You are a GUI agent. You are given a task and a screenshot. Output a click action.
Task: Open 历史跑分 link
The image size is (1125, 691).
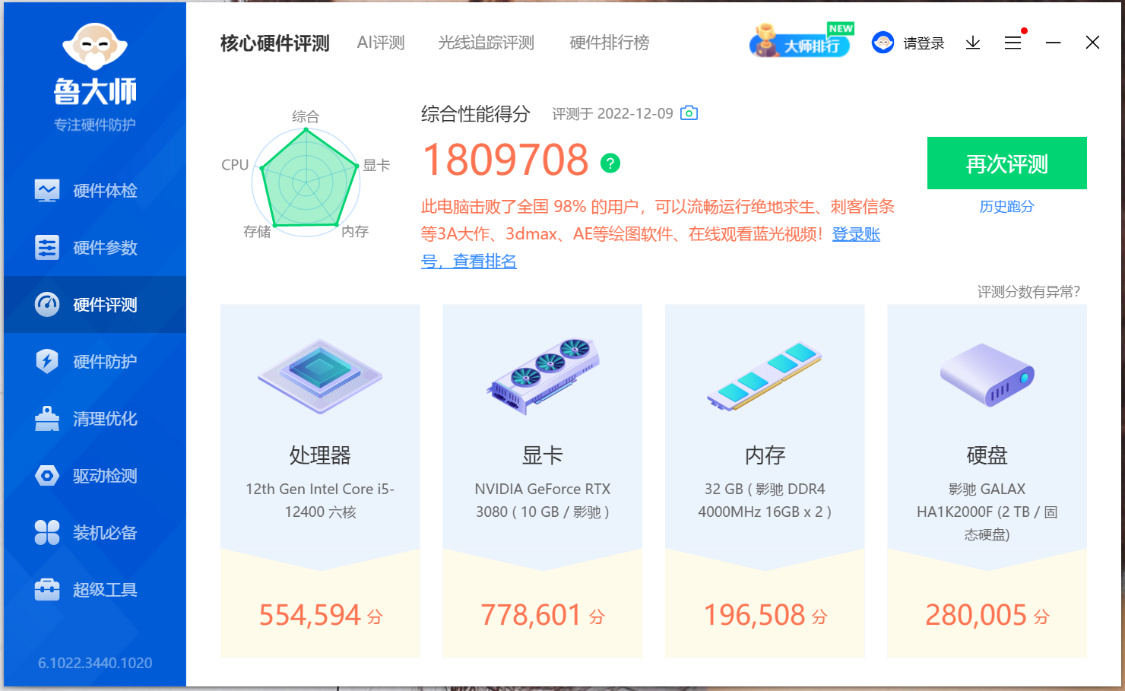(1007, 207)
